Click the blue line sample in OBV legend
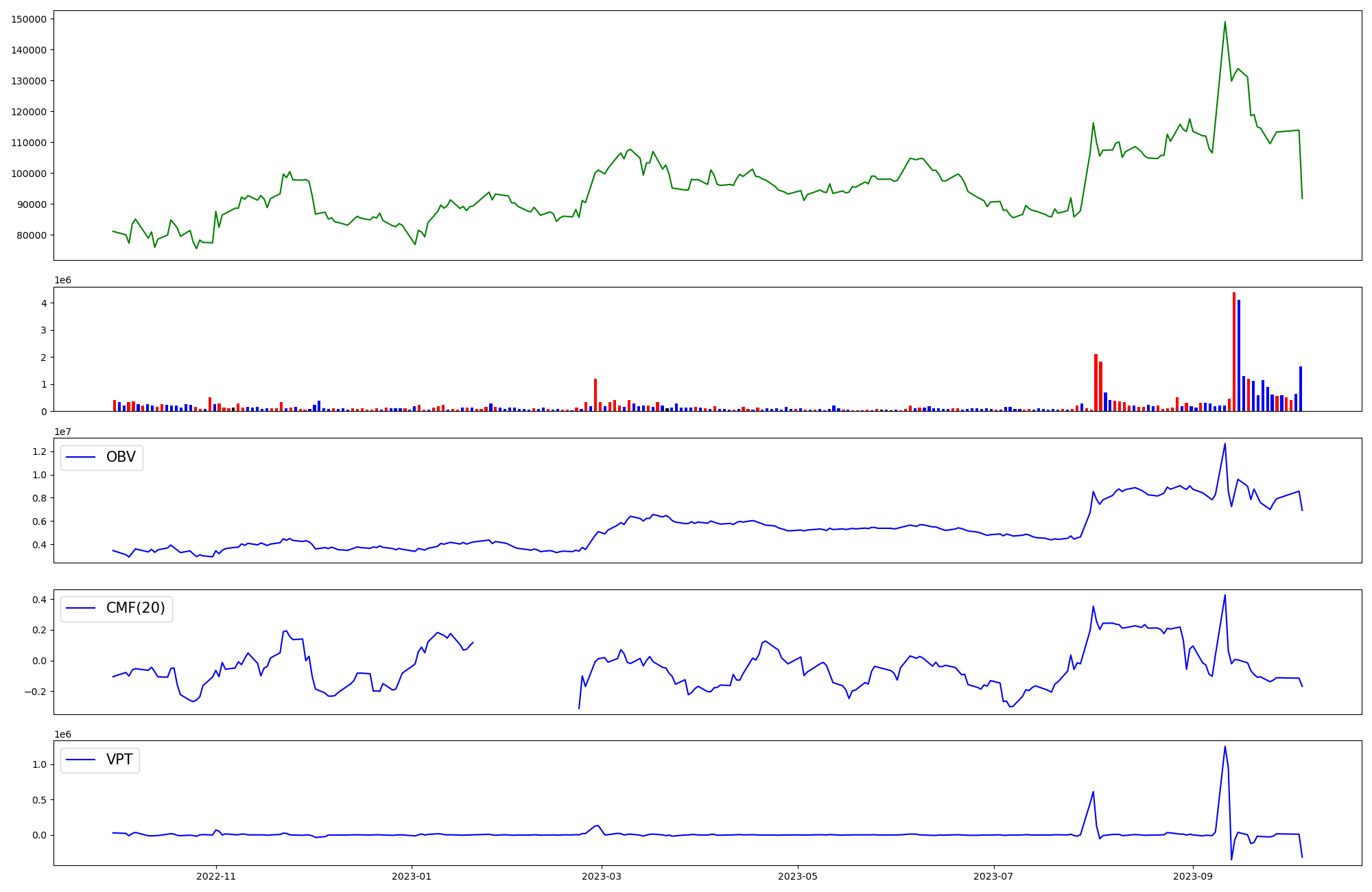Viewport: 1372px width, 892px height. [x=81, y=458]
